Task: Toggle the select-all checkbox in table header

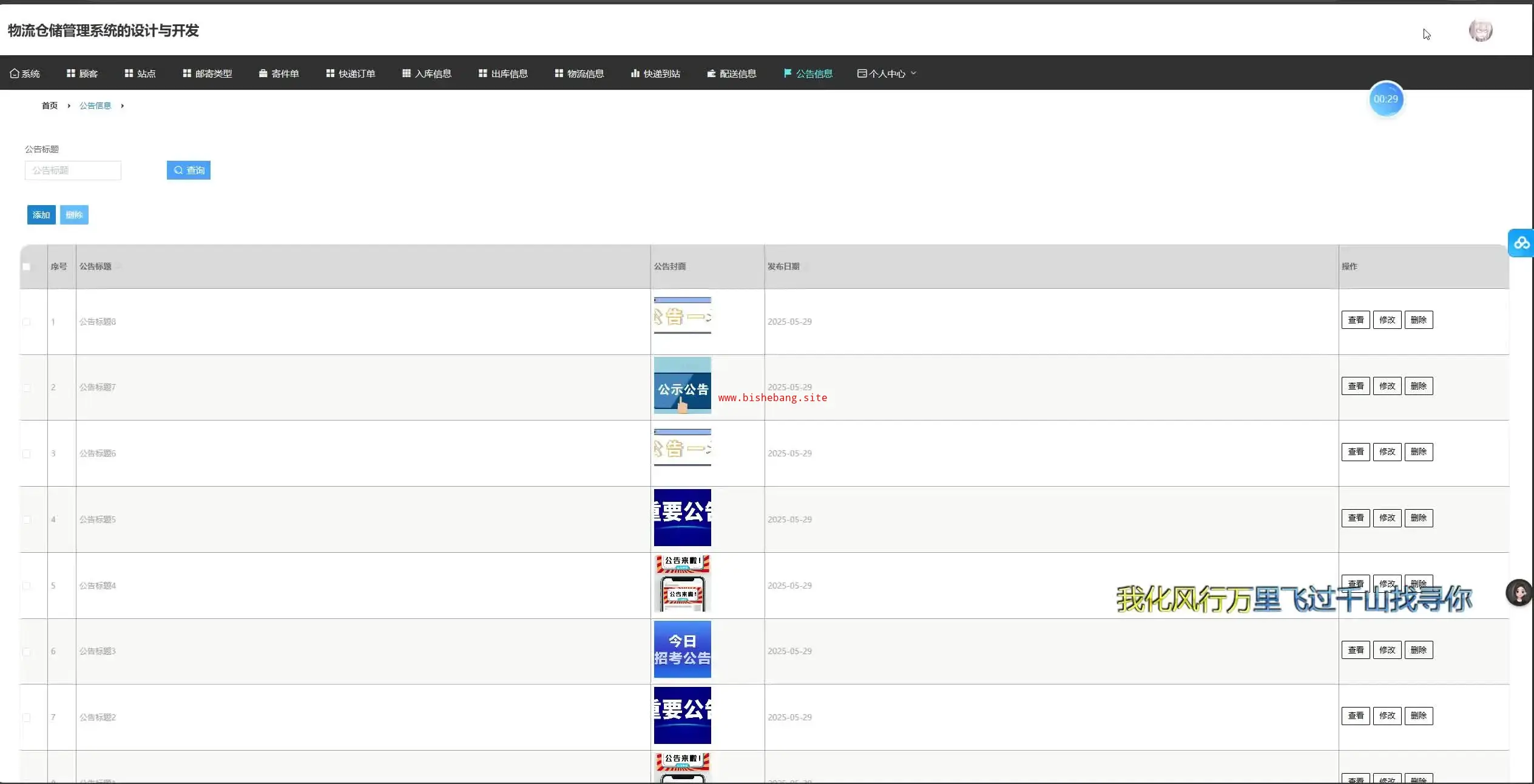Action: tap(27, 267)
